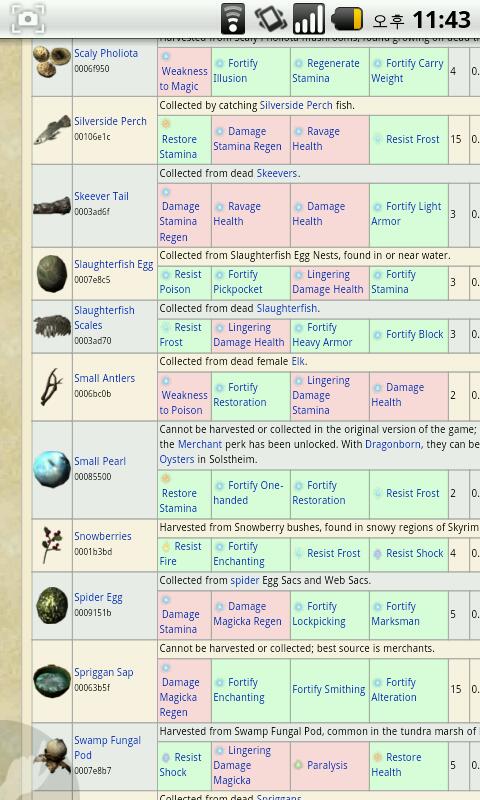480x800 pixels.
Task: Click Ravage Health effect in Silverside Perch row
Action: (x=315, y=139)
